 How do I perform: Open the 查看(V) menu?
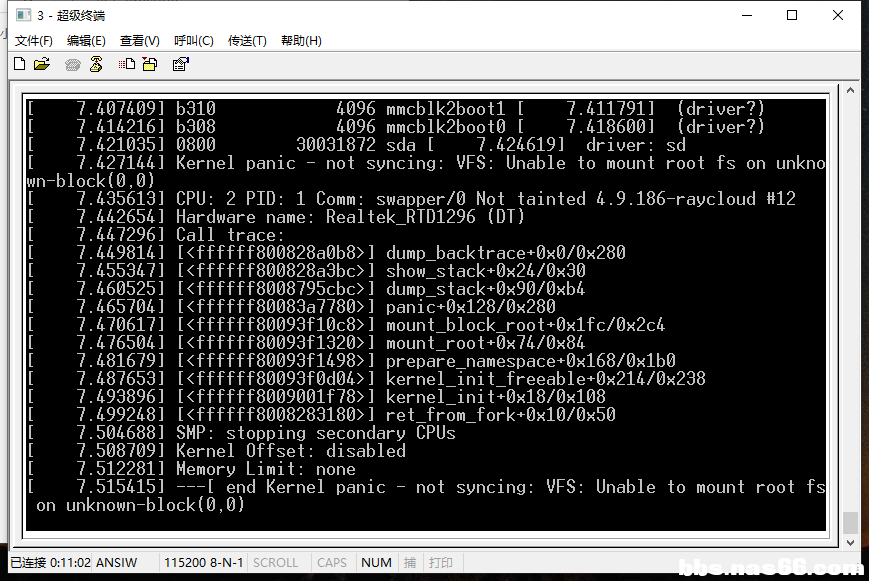140,40
